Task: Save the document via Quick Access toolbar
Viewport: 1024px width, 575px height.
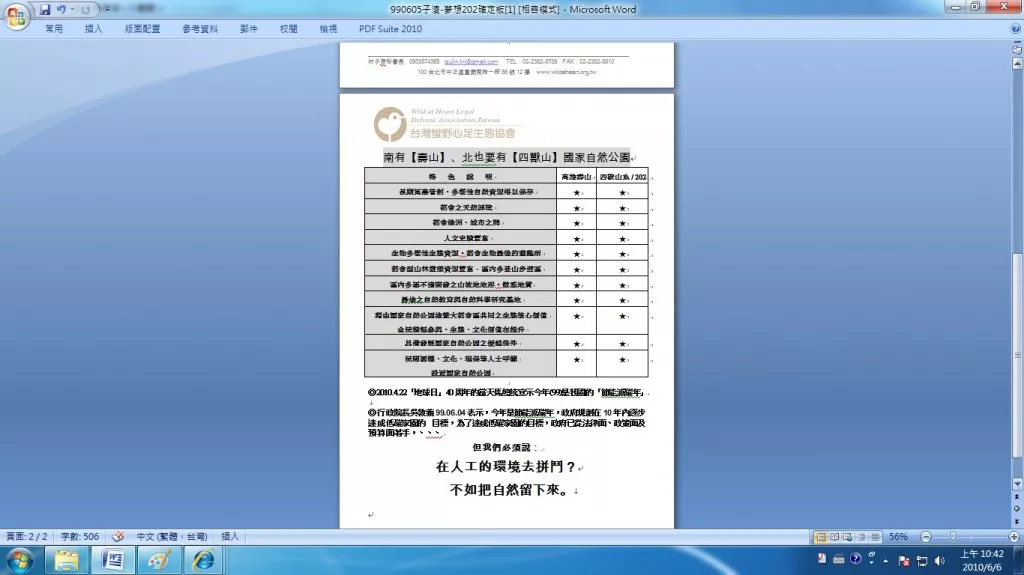Action: [x=45, y=10]
